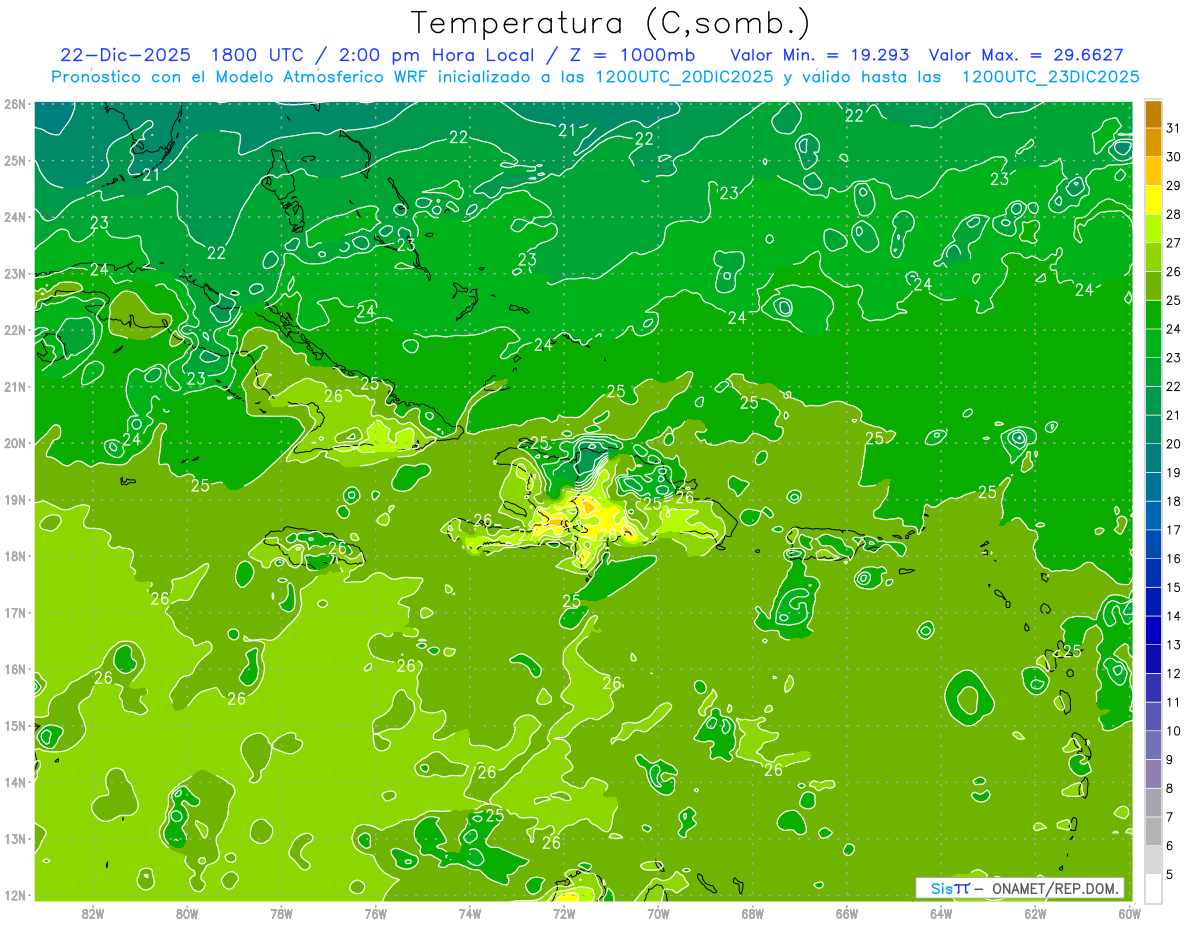Click color scale label 15
1200x927 pixels.
(1173, 587)
